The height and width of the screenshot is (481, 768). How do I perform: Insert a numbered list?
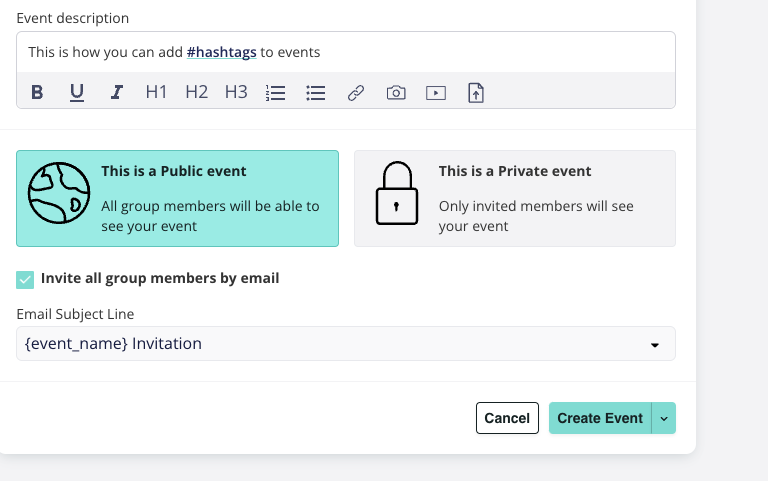[276, 93]
